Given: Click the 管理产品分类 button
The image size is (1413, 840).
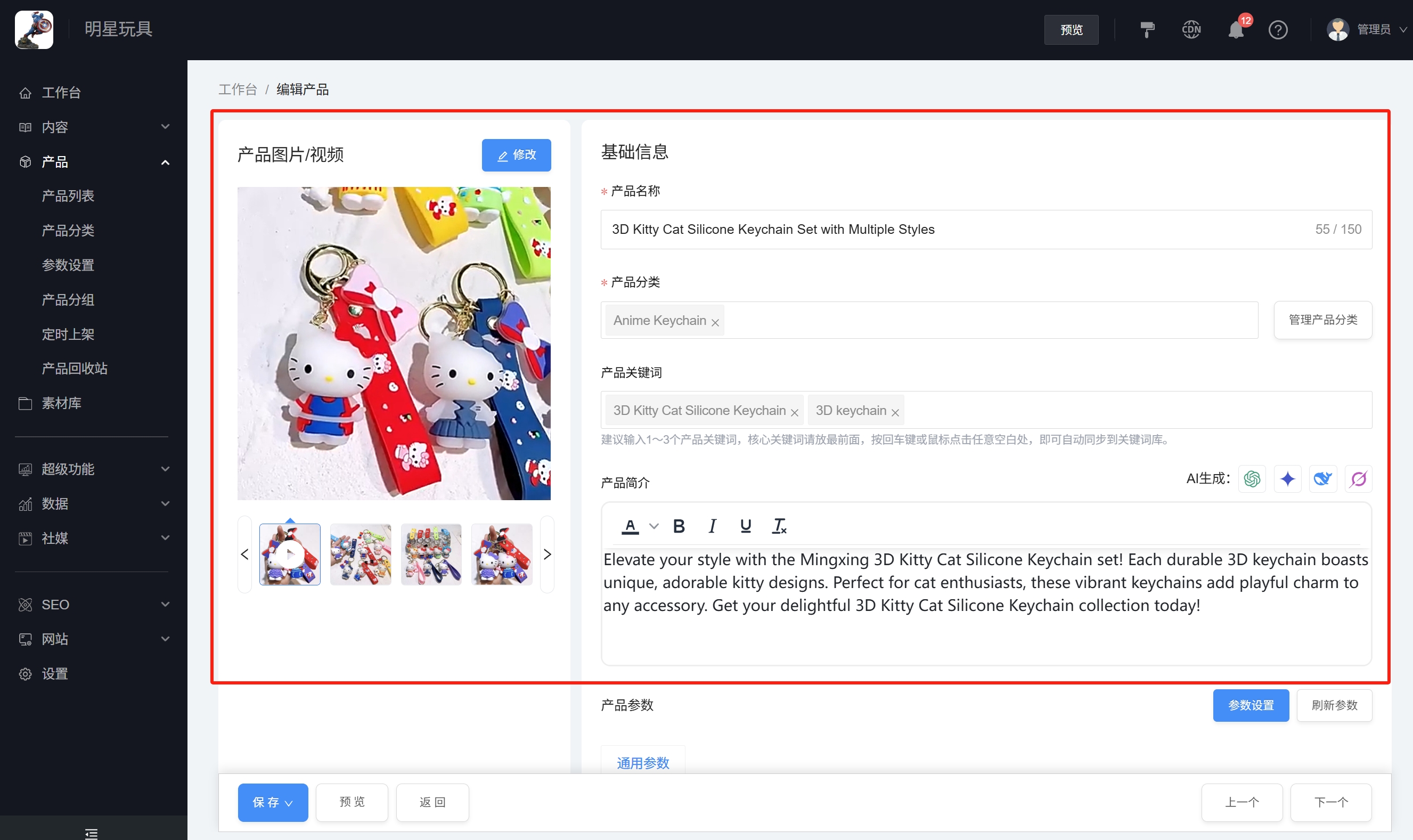Looking at the screenshot, I should tap(1322, 320).
